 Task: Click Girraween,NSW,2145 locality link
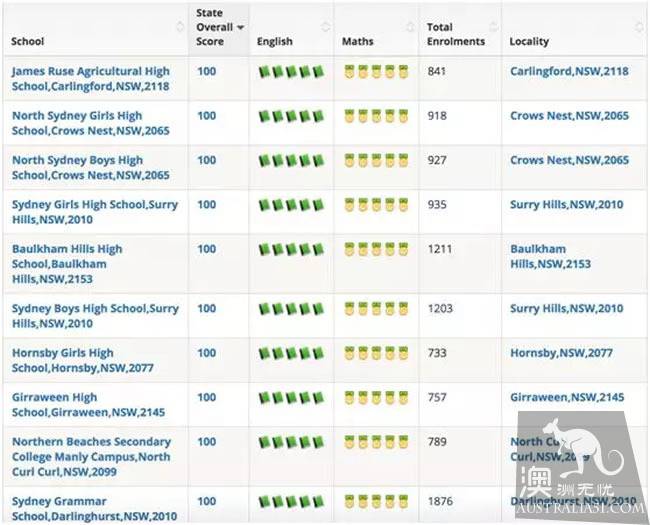tap(567, 397)
